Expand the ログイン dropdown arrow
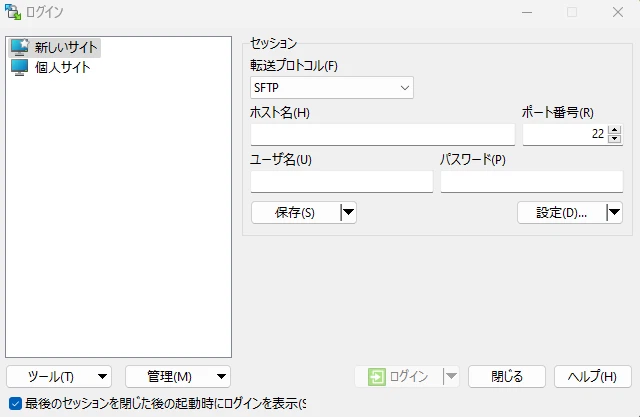This screenshot has height=417, width=640. (451, 376)
